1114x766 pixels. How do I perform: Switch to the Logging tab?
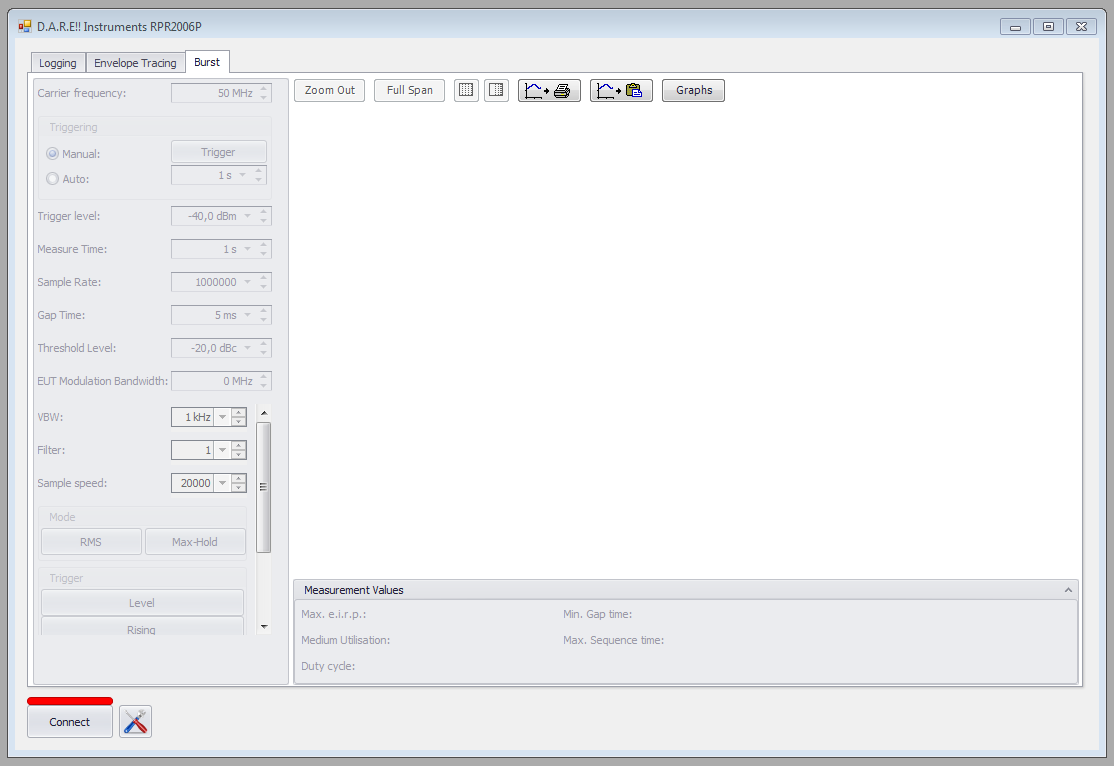coord(58,63)
